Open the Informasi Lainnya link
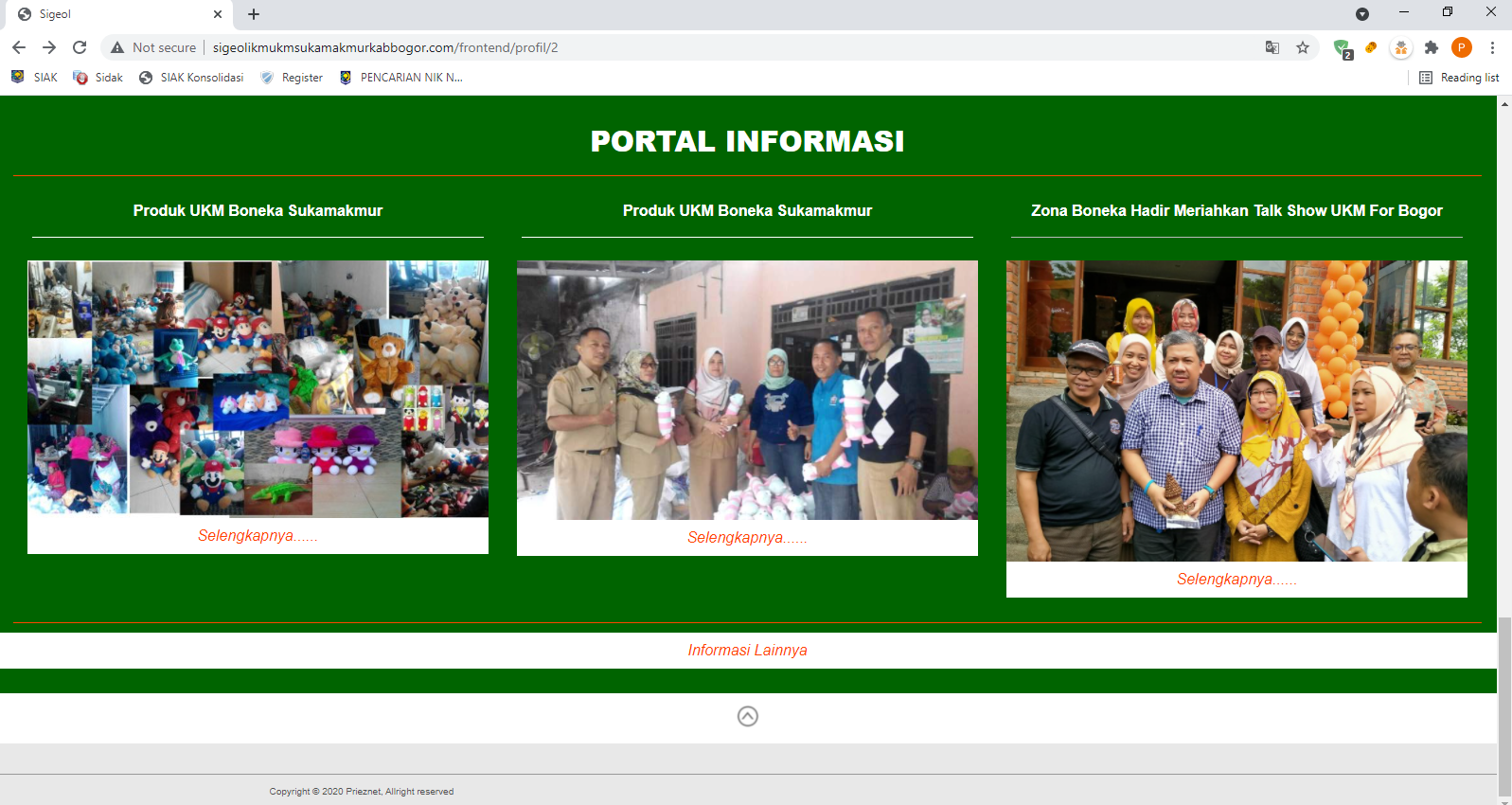Screen dimensions: 1512x805 pyautogui.click(x=747, y=650)
